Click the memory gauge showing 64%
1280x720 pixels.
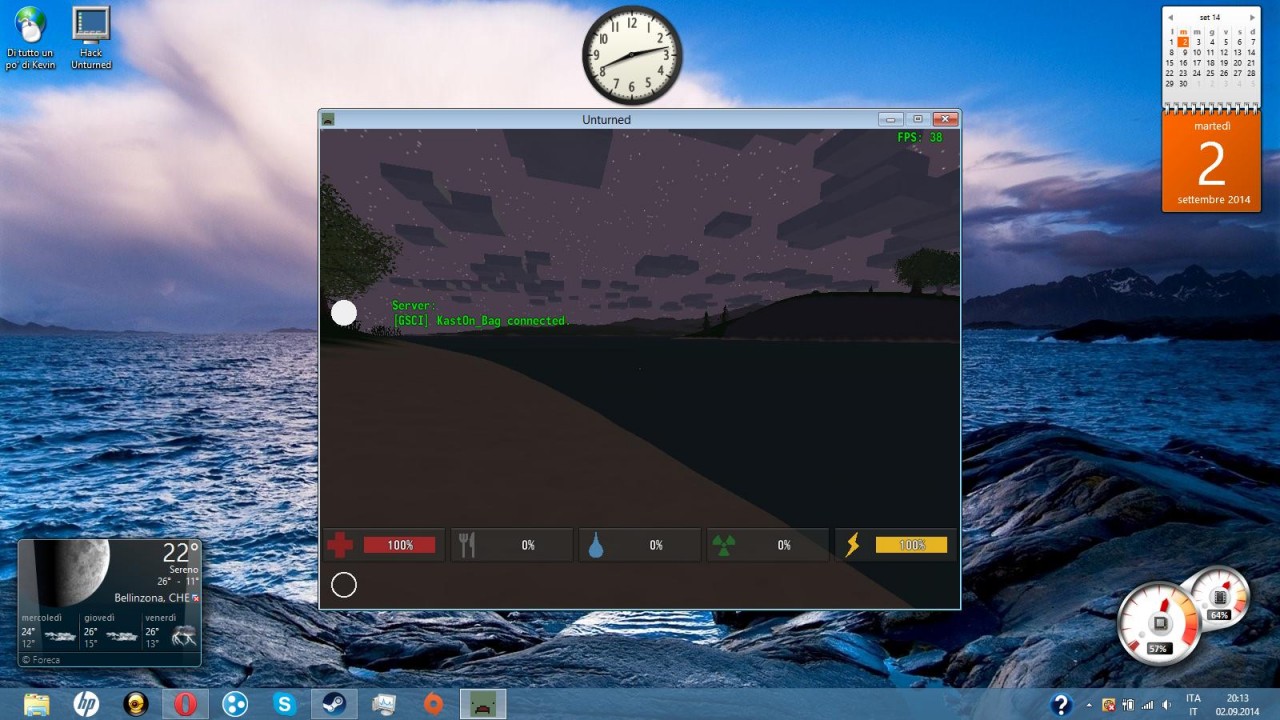[1219, 597]
